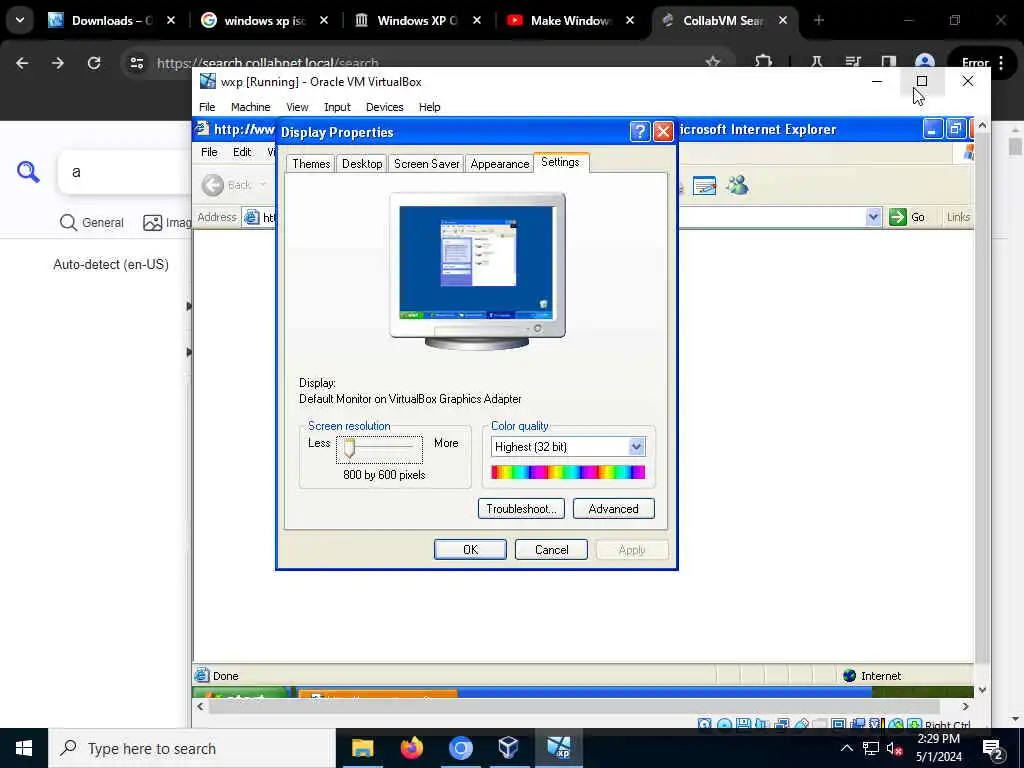Switch to Windows XP archive tab

point(417,21)
